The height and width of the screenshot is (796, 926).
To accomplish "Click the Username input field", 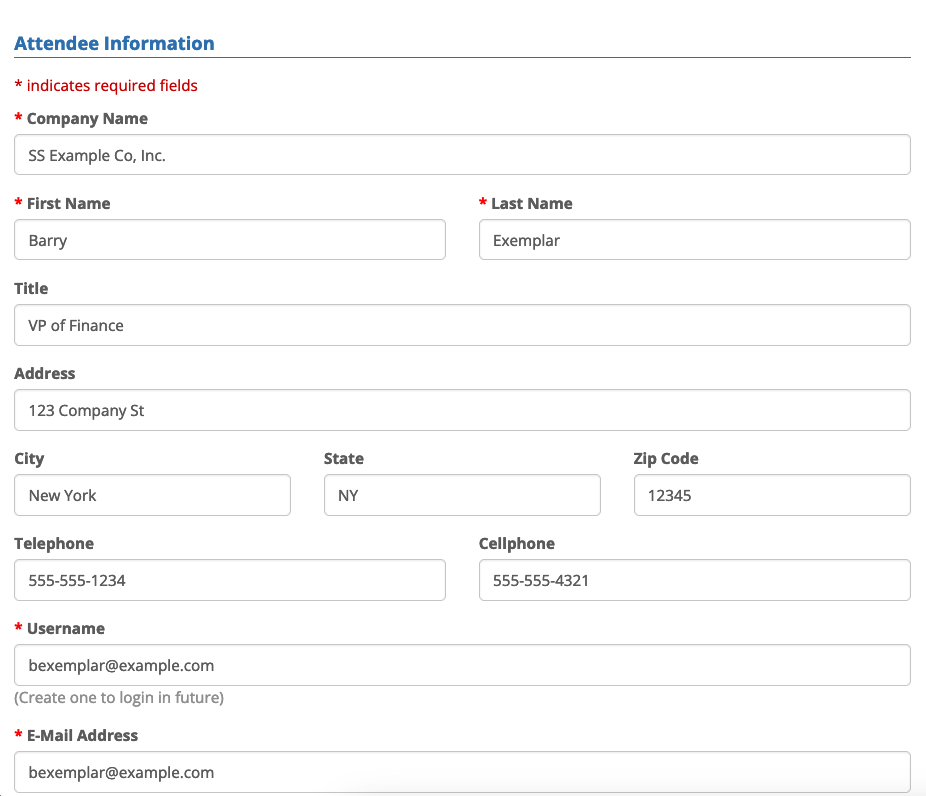I will [462, 665].
